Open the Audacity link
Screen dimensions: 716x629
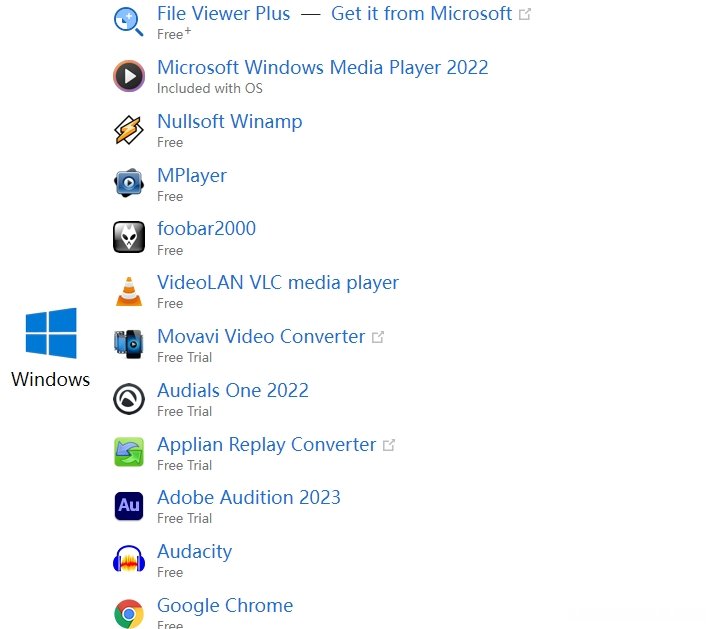point(195,552)
